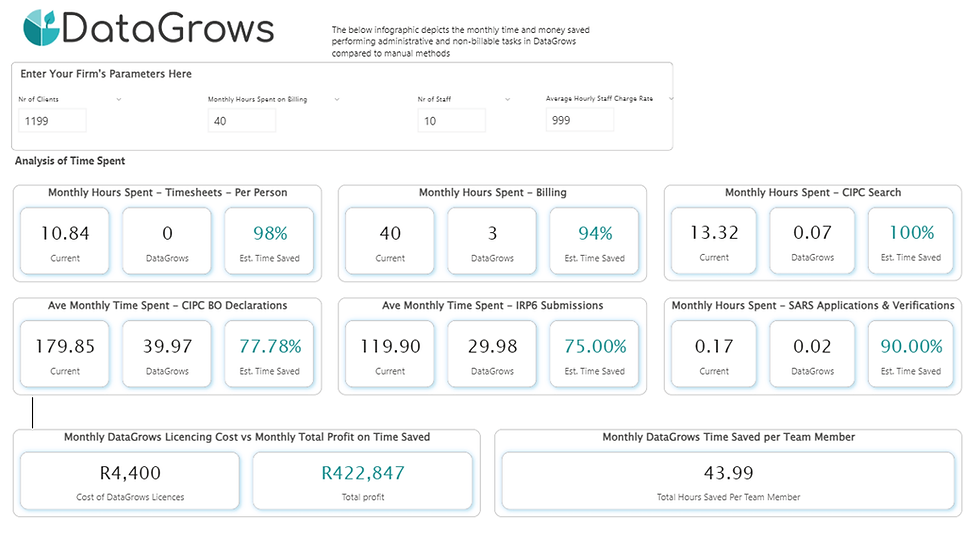The image size is (980, 538).
Task: Click 'Monthly DataGrows Time Saved per Team Member' title
Action: tap(728, 437)
